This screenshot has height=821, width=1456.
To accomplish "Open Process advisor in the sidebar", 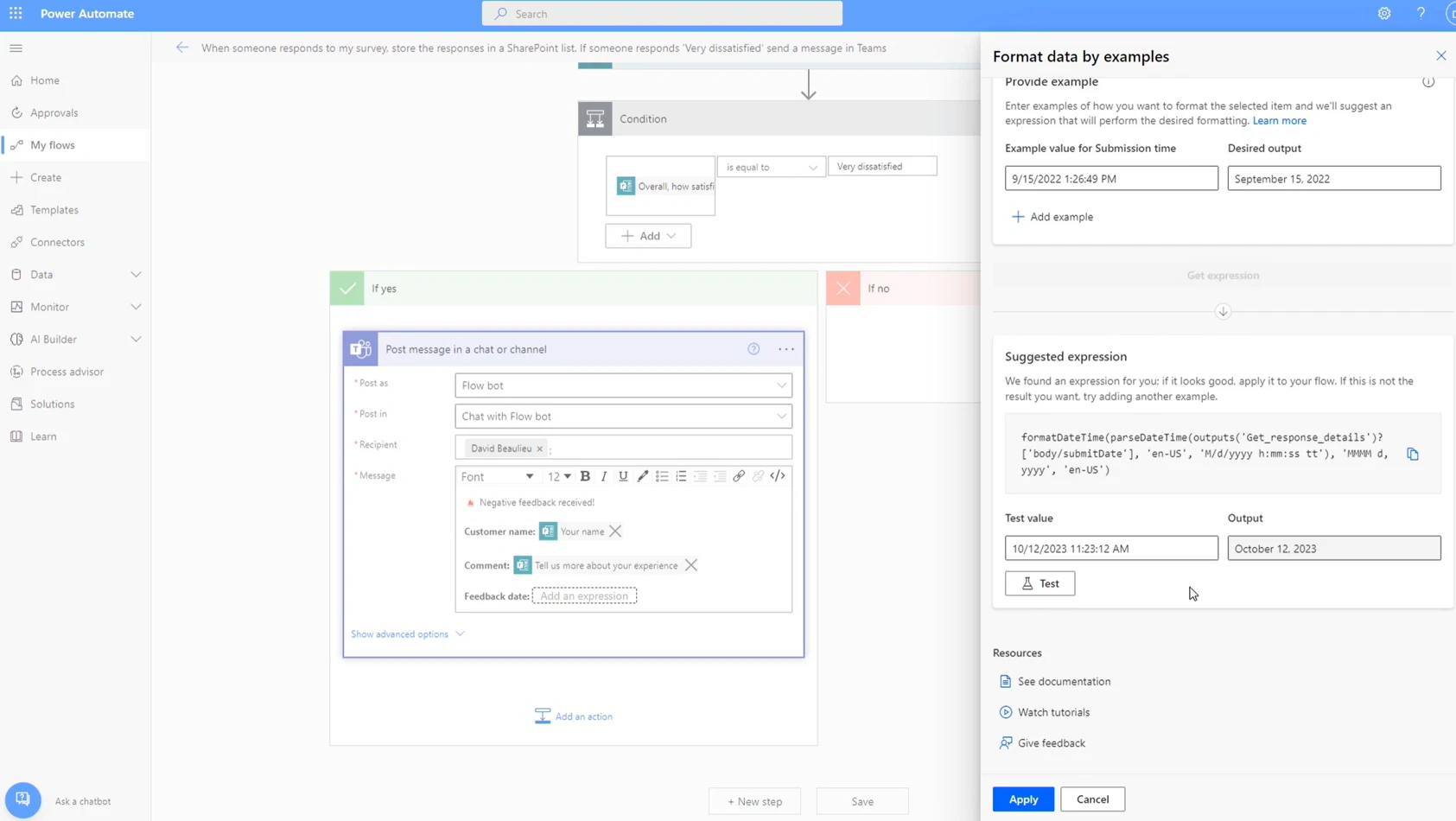I will point(75,372).
